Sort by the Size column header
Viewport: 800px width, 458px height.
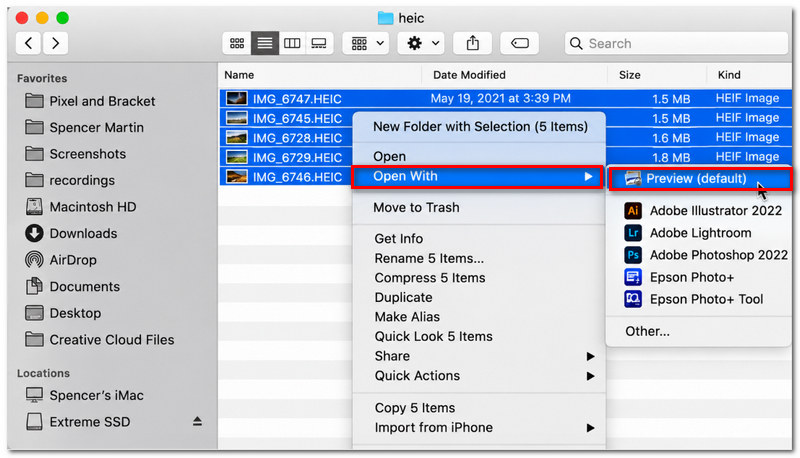click(630, 75)
